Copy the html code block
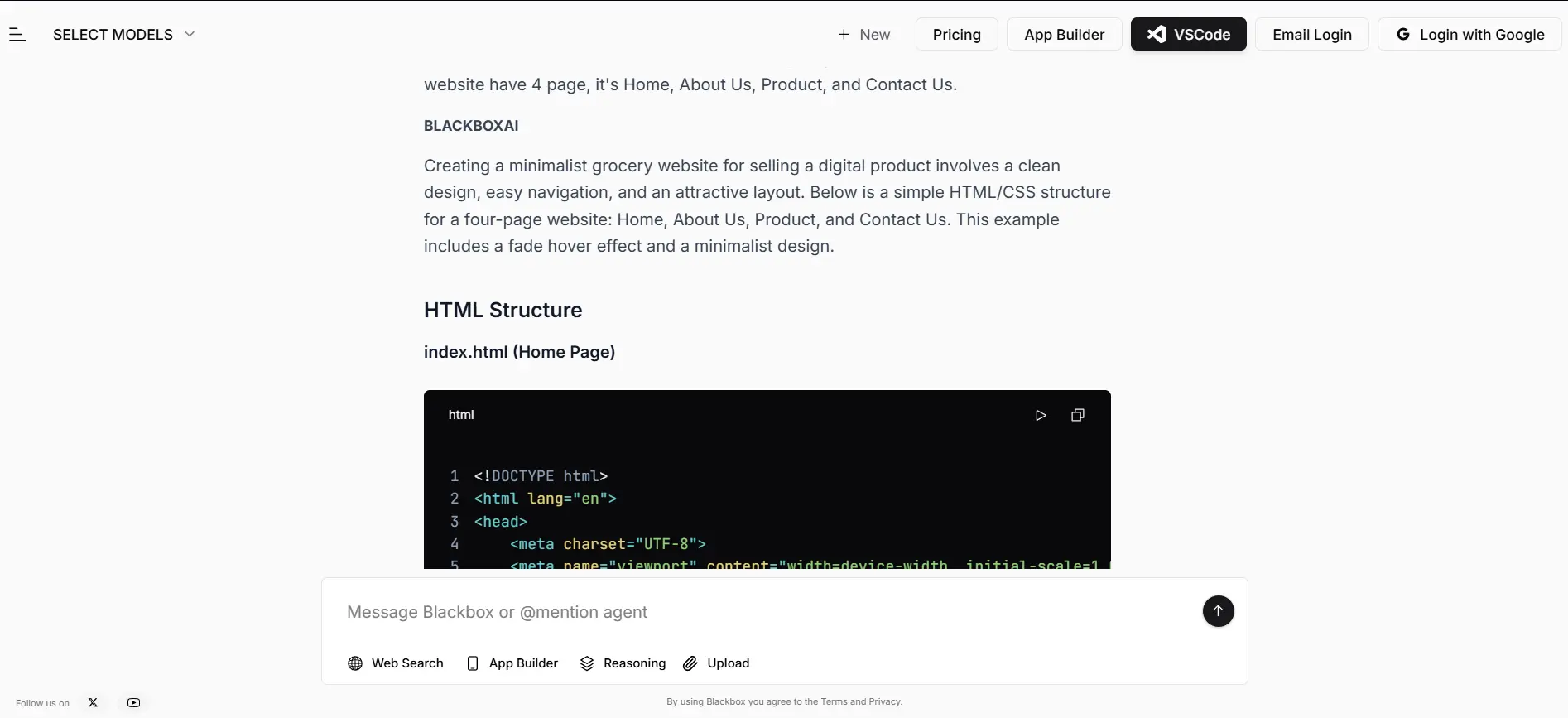This screenshot has width=1568, height=718. tap(1077, 415)
